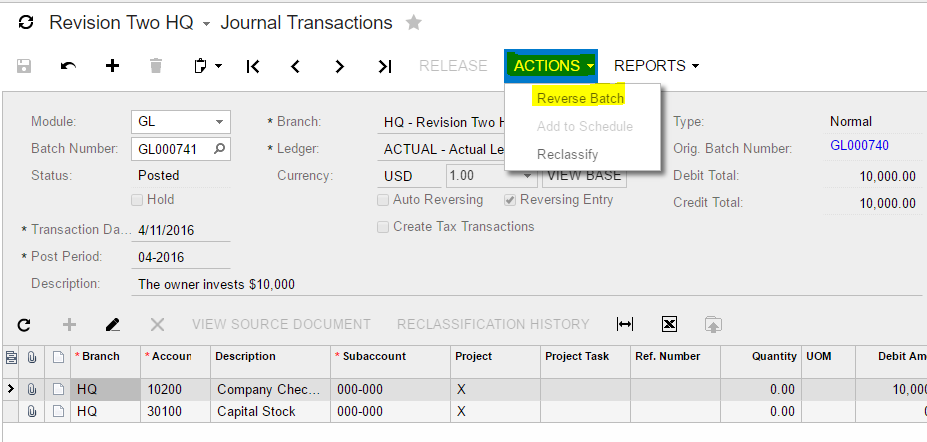Click VIEW SOURCE DOCUMENT button
The height and width of the screenshot is (442, 927).
coord(281,324)
